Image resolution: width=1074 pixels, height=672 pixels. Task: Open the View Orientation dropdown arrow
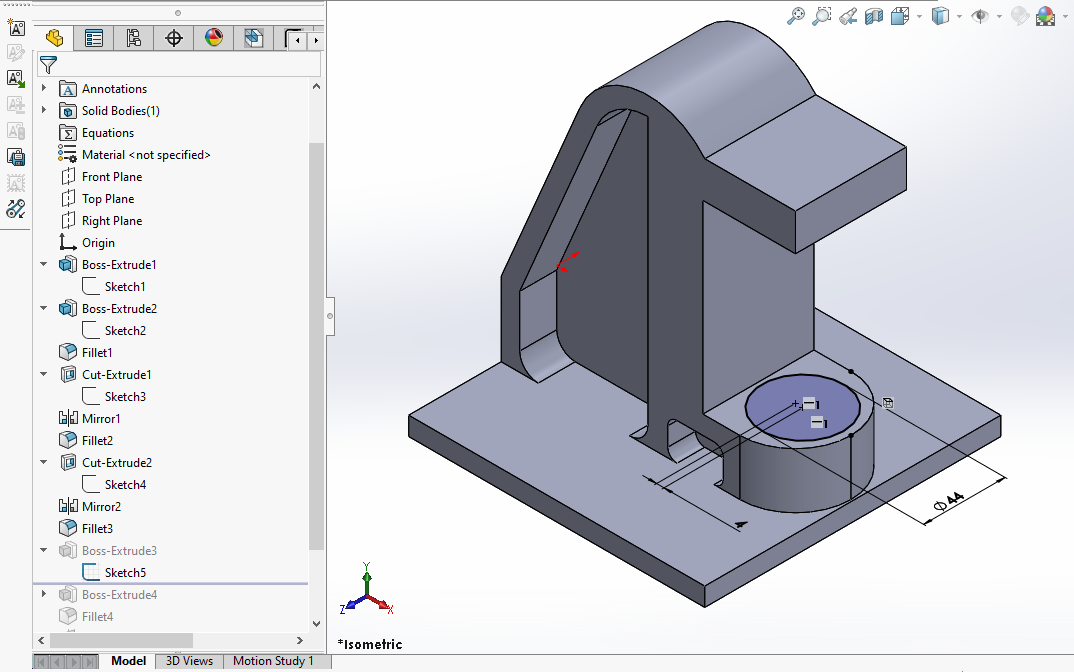pyautogui.click(x=919, y=17)
